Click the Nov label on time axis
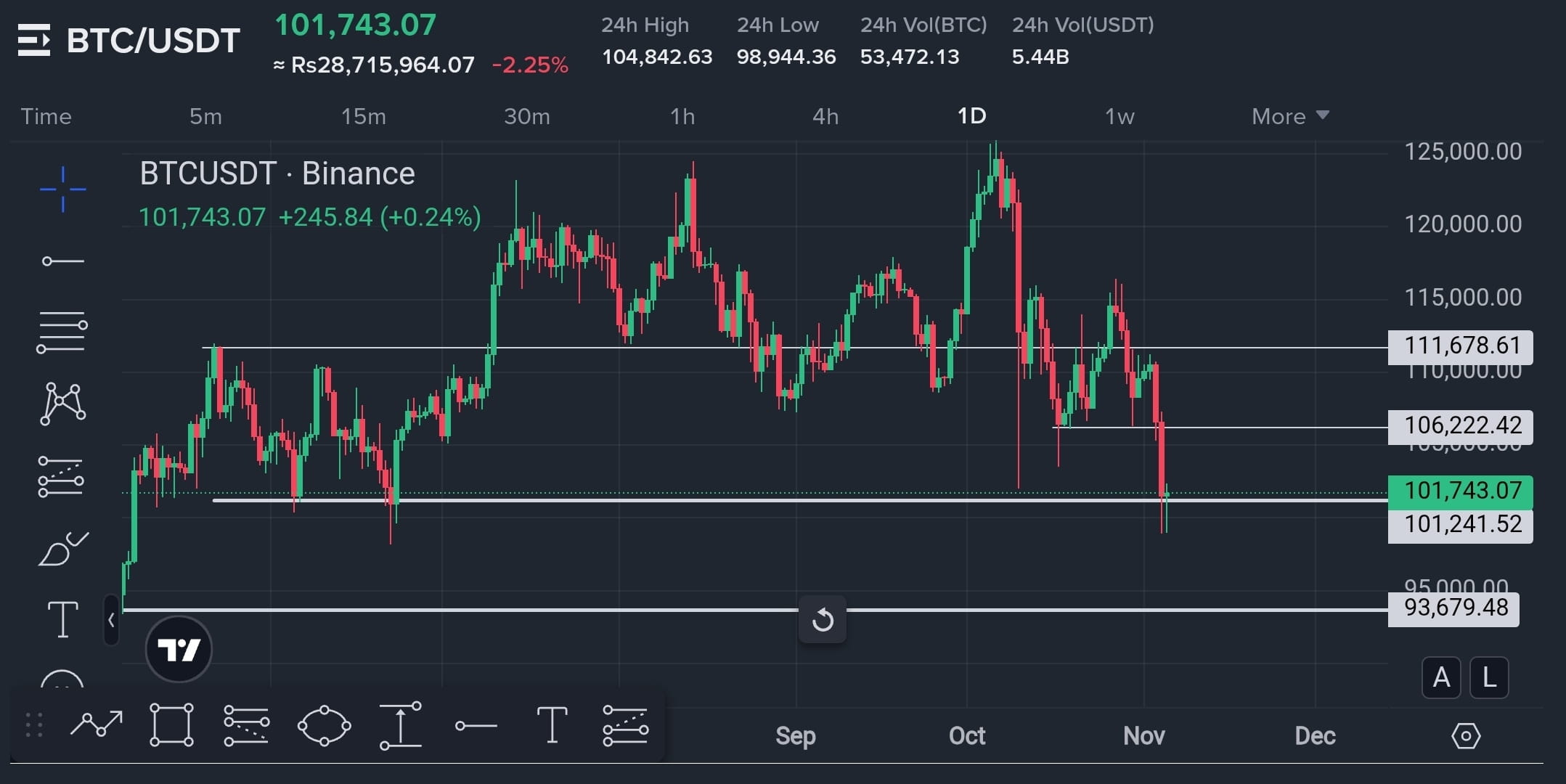Viewport: 1566px width, 784px height. click(1144, 736)
